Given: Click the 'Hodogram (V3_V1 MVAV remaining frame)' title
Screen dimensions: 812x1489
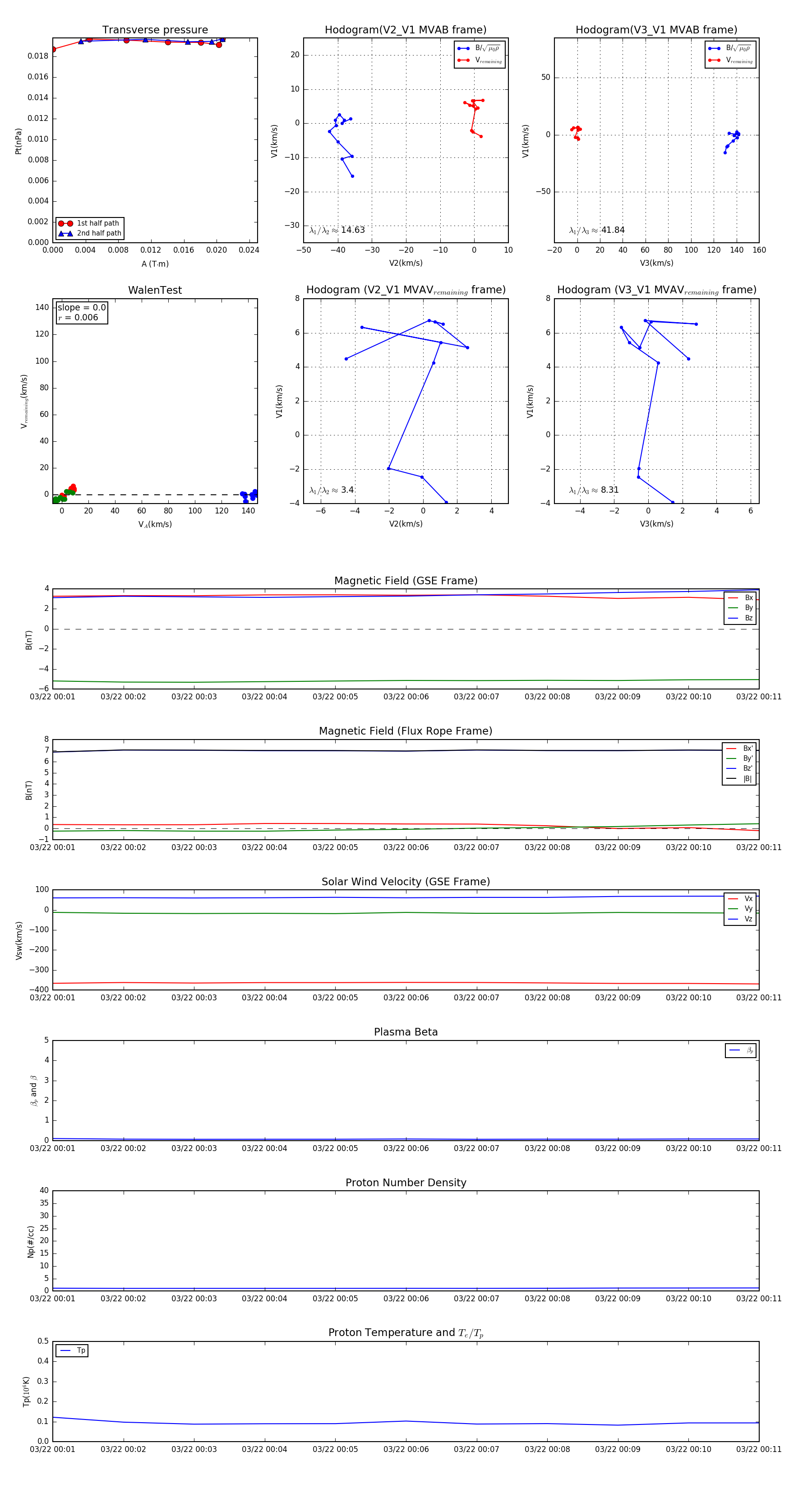Looking at the screenshot, I should pos(656,290).
